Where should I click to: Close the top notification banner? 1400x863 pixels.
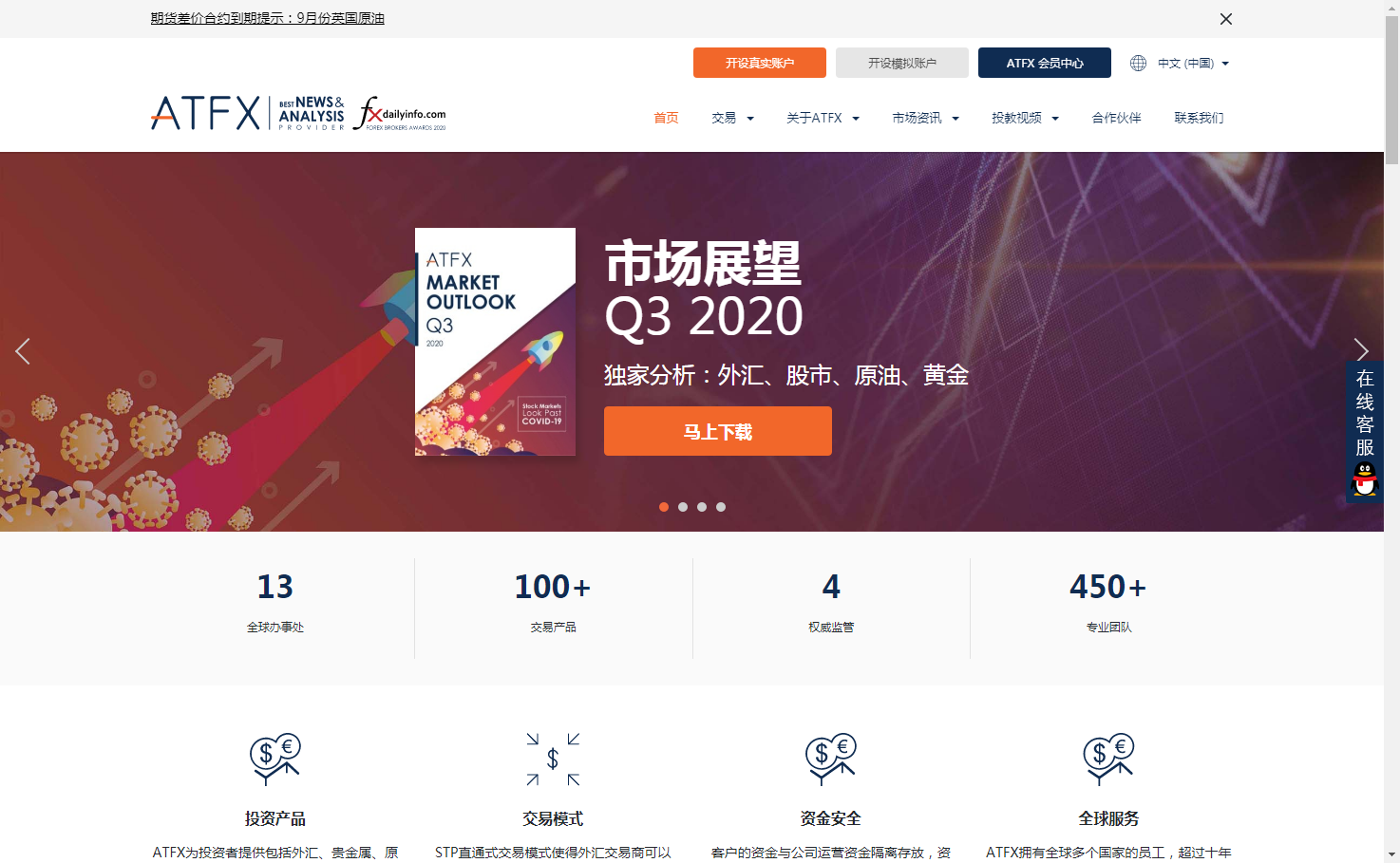pos(1226,19)
